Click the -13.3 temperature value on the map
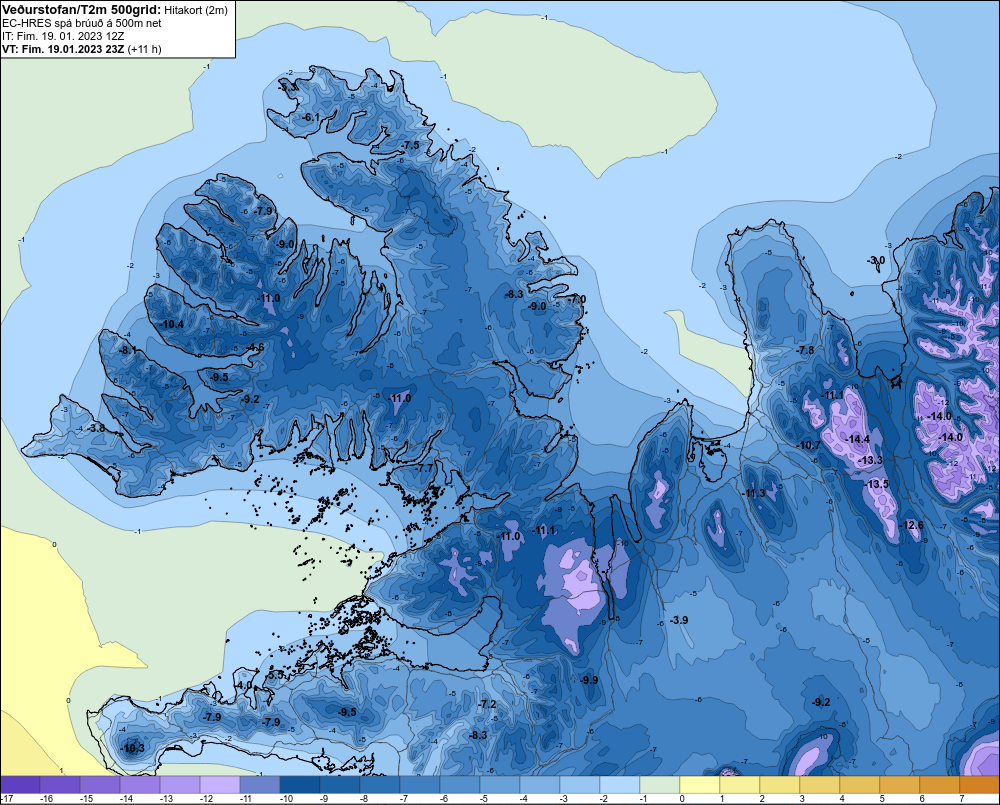Image resolution: width=1000 pixels, height=805 pixels. tap(871, 461)
